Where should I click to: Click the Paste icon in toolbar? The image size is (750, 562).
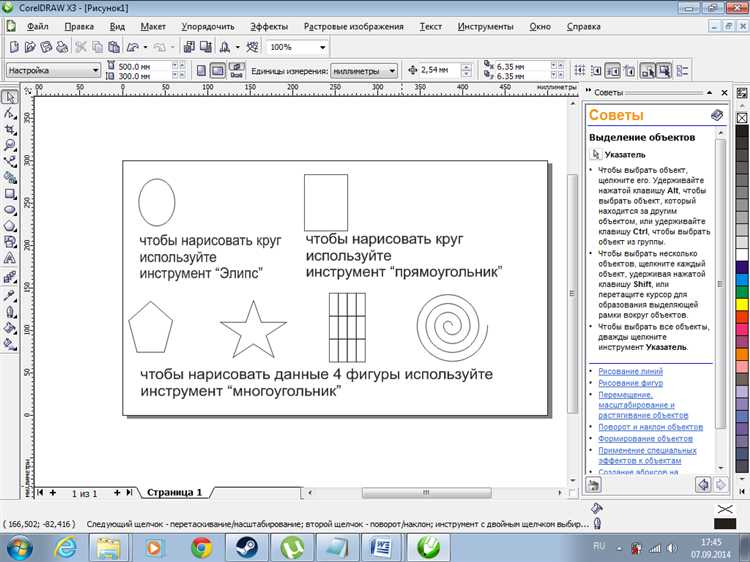coord(113,47)
